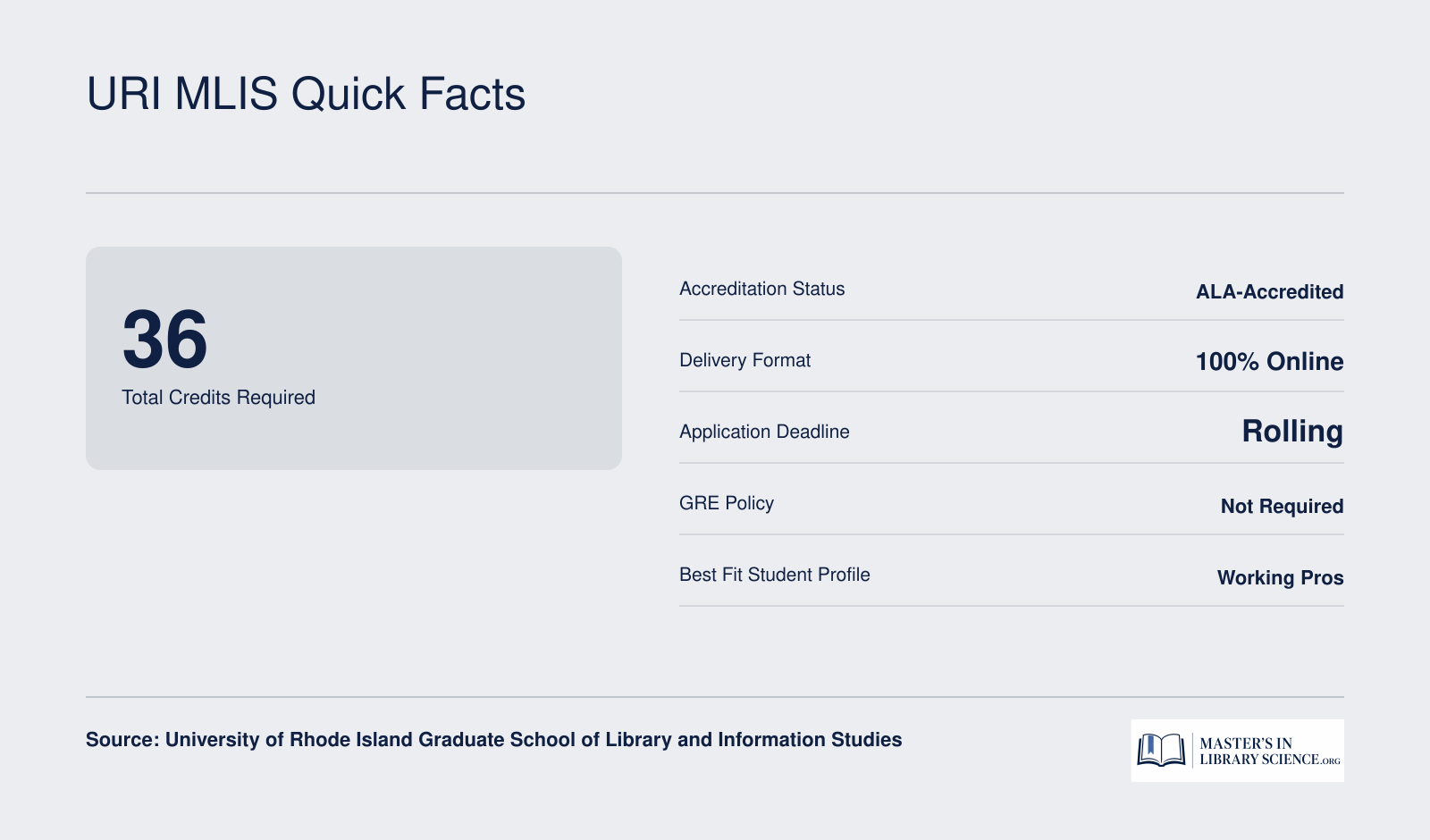Select the 'Not Required' value
Image resolution: width=1430 pixels, height=840 pixels.
[1282, 506]
